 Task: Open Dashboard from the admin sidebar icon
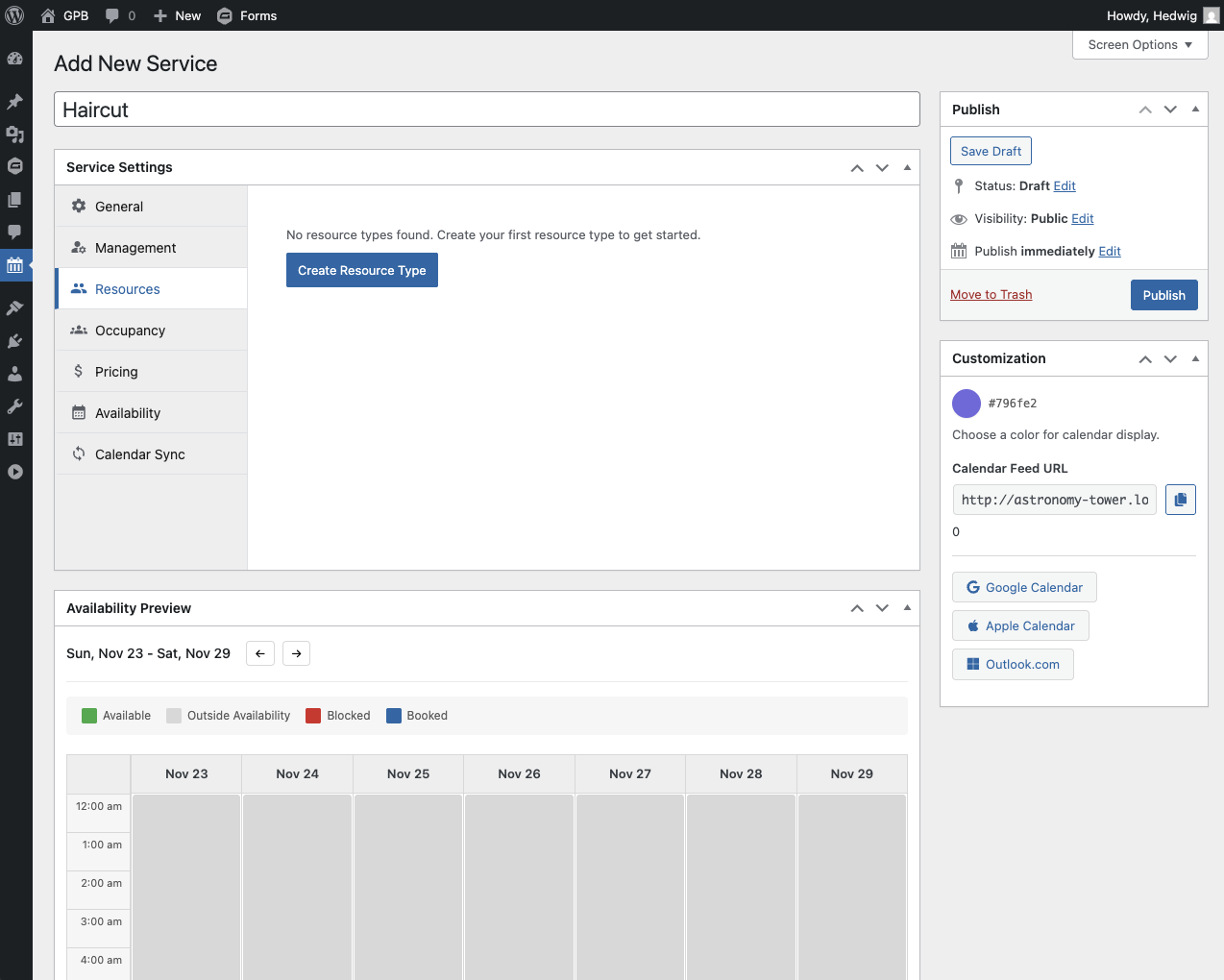point(15,59)
